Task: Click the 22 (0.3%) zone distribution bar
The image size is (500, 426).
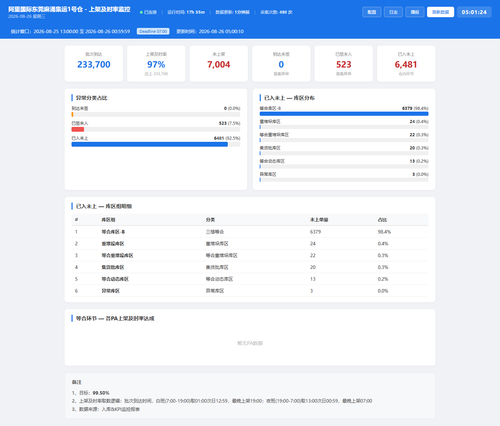Action: (x=344, y=140)
